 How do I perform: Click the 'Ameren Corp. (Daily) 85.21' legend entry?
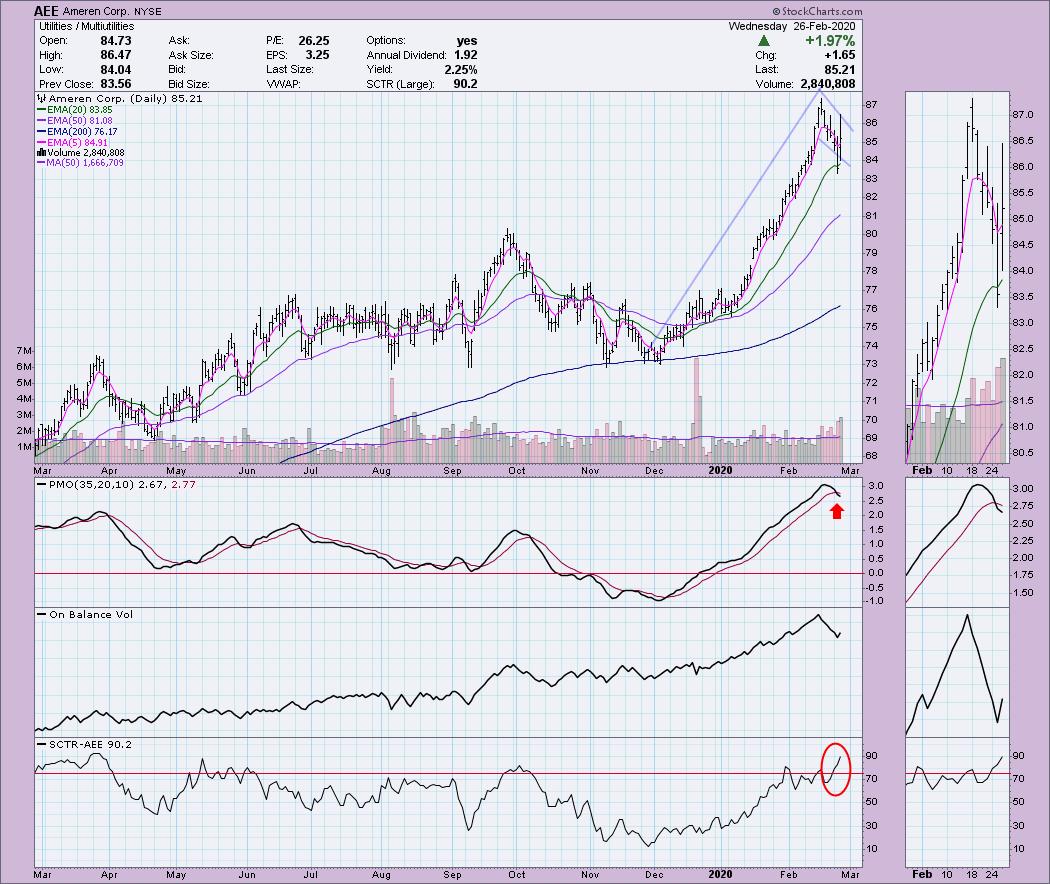click(120, 98)
